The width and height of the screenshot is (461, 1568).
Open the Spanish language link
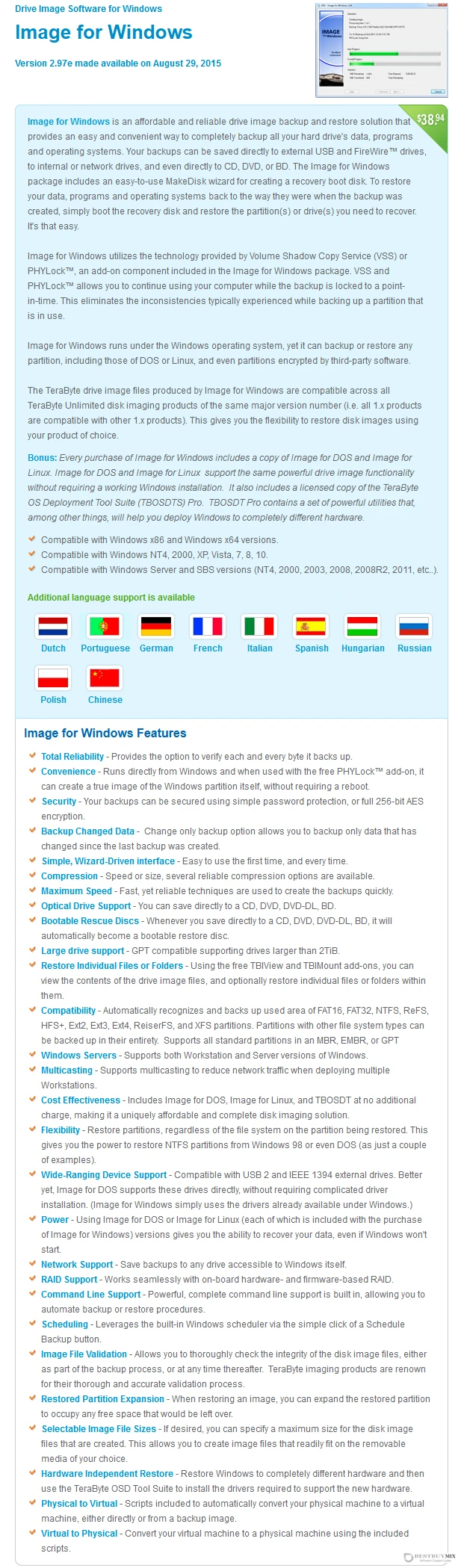(x=312, y=648)
